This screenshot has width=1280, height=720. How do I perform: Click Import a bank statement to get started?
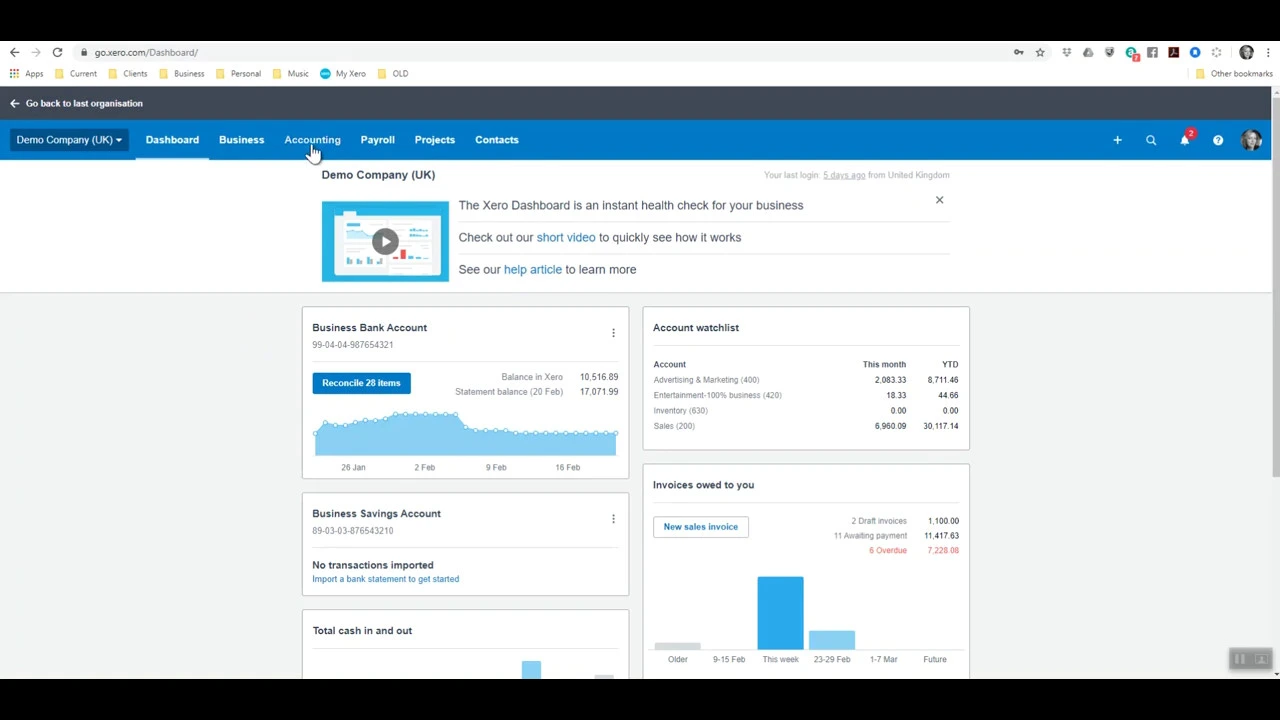click(x=385, y=579)
